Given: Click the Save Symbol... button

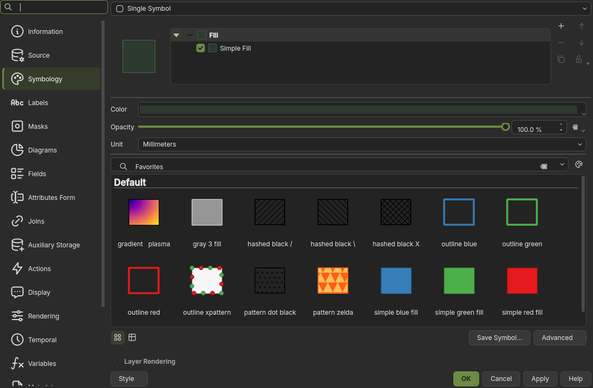Looking at the screenshot, I should click(499, 338).
